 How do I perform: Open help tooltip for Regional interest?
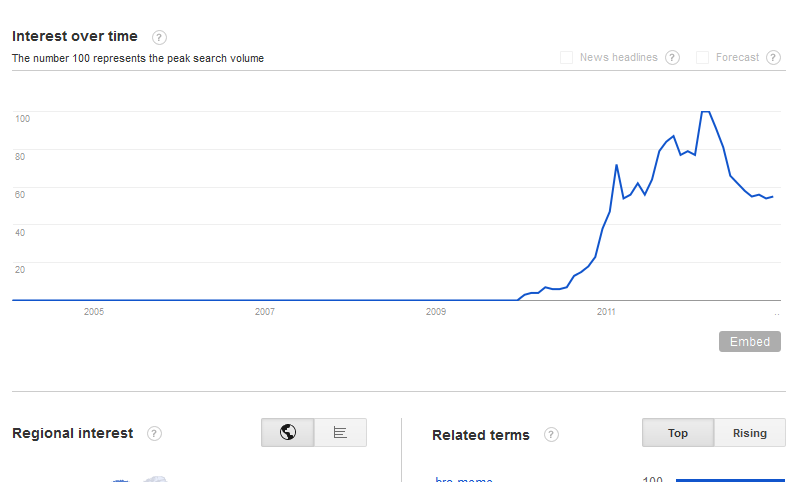pyautogui.click(x=155, y=433)
